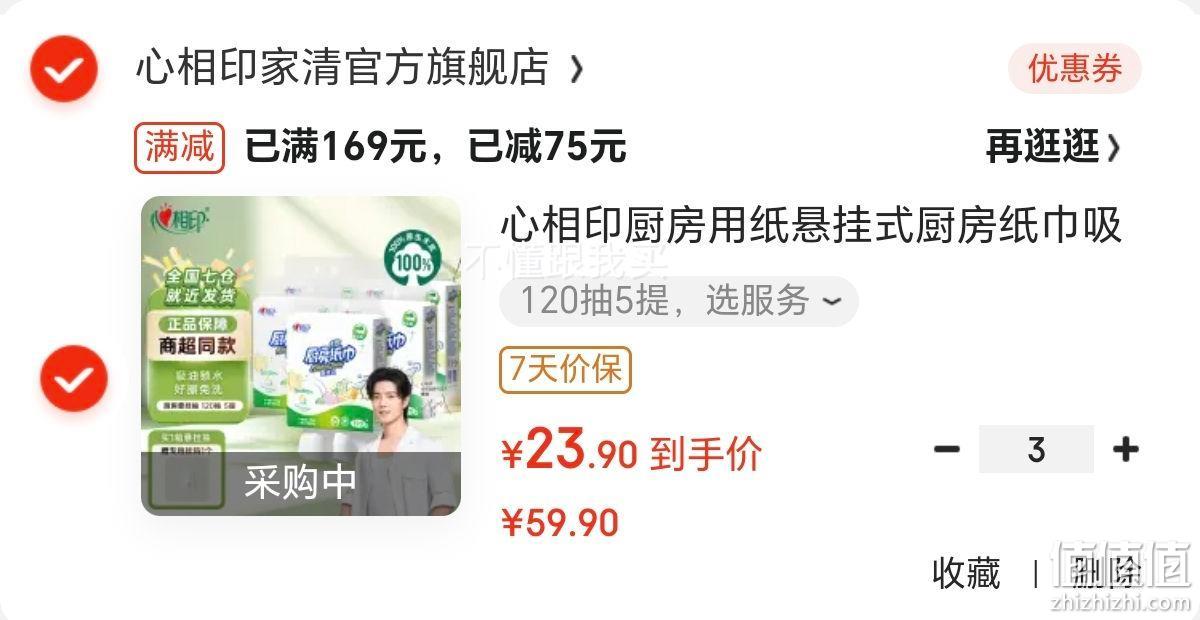Tap the ¥23.90 到手价 price

click(x=631, y=453)
